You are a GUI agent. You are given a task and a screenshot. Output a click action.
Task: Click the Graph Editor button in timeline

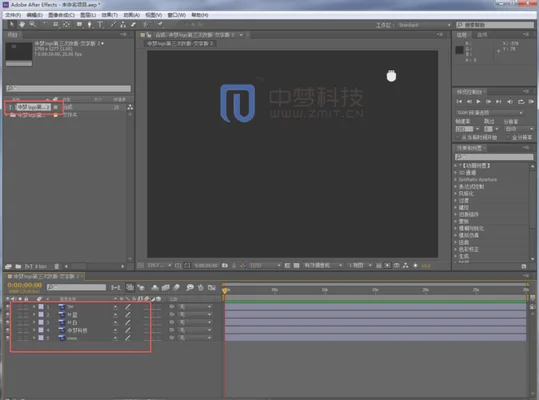pyautogui.click(x=211, y=287)
